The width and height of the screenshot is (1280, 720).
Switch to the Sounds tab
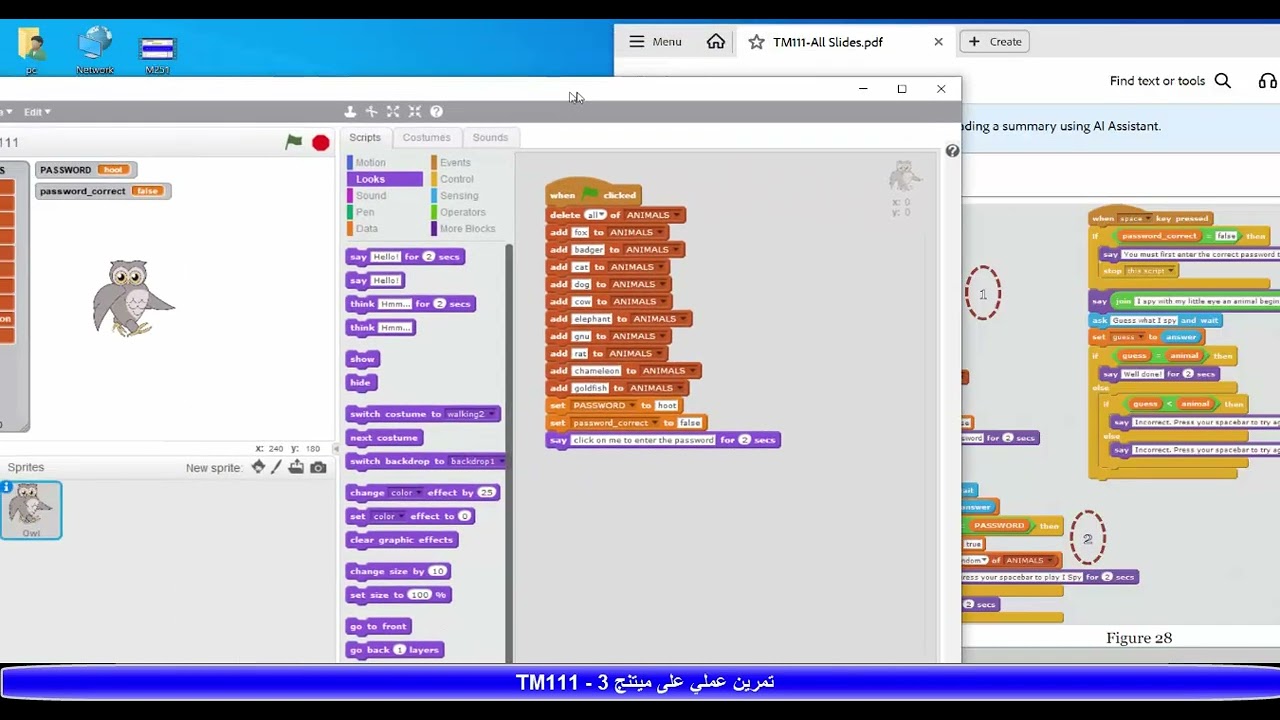click(490, 137)
